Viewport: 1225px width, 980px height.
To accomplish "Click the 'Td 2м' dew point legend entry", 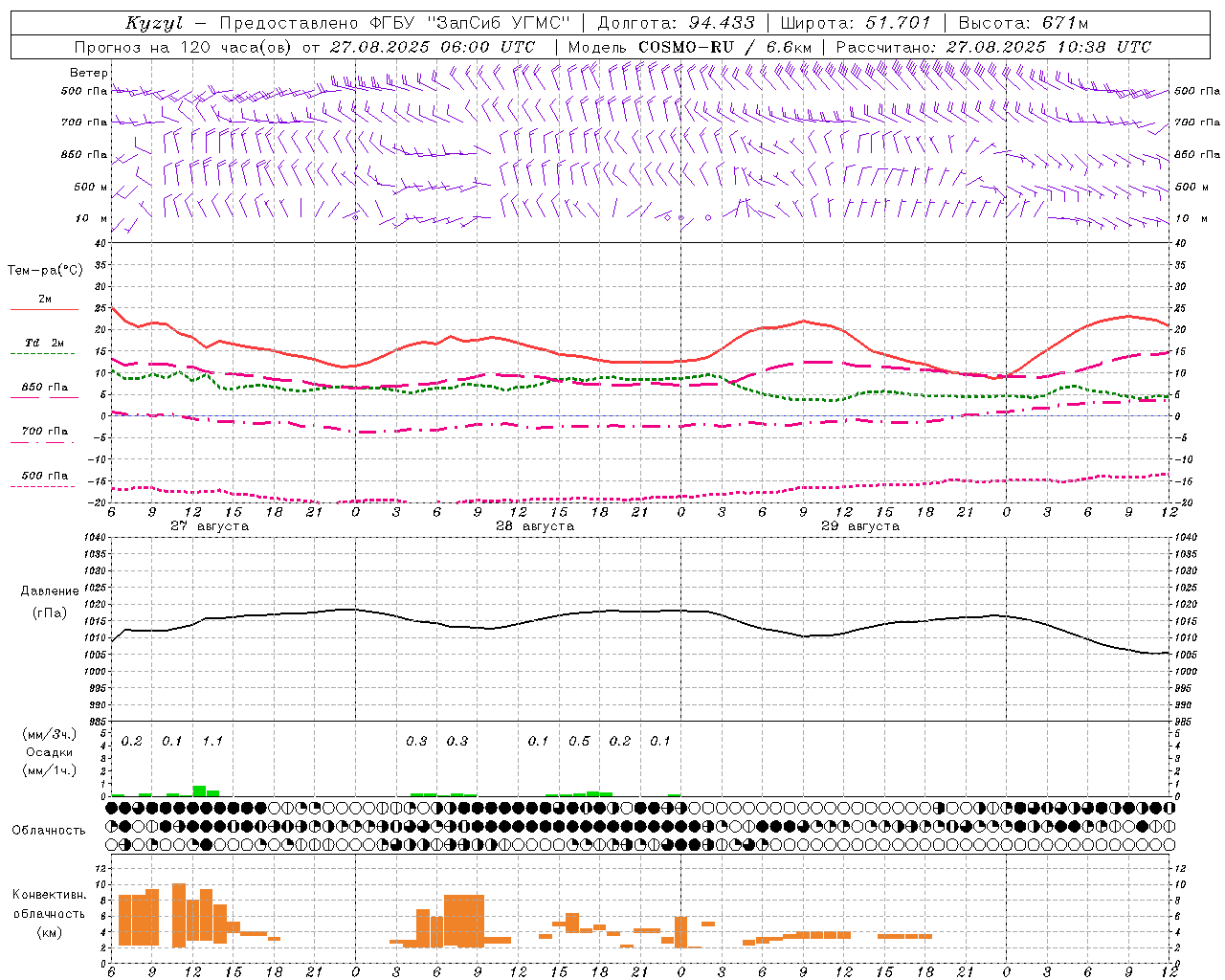I will 45,343.
